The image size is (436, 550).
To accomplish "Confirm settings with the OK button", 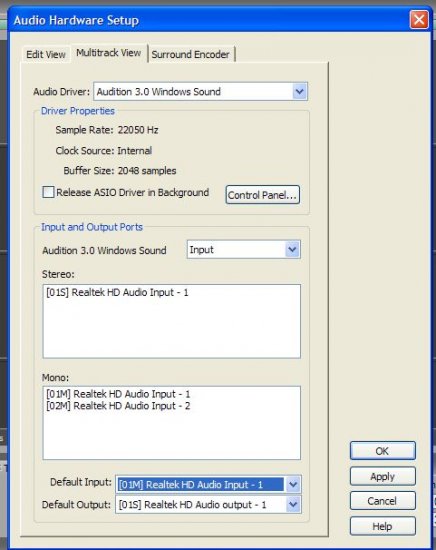I will [x=382, y=451].
